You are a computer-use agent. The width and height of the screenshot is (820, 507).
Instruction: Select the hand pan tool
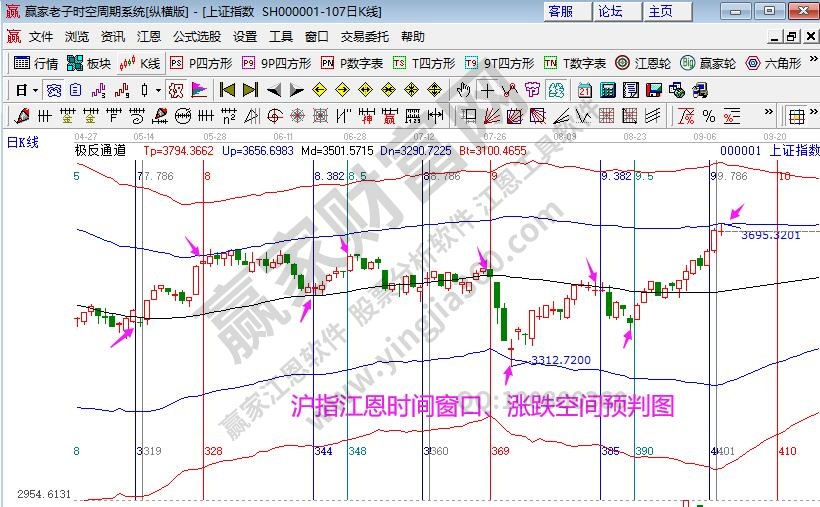click(464, 89)
